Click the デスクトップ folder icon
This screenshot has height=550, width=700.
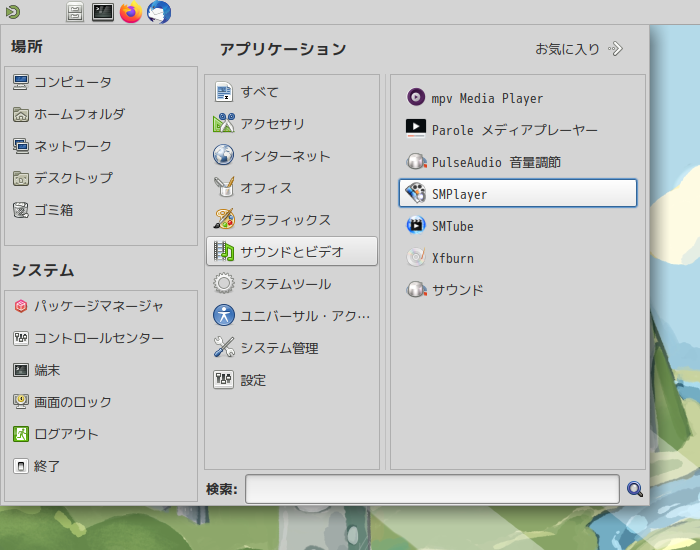point(21,178)
